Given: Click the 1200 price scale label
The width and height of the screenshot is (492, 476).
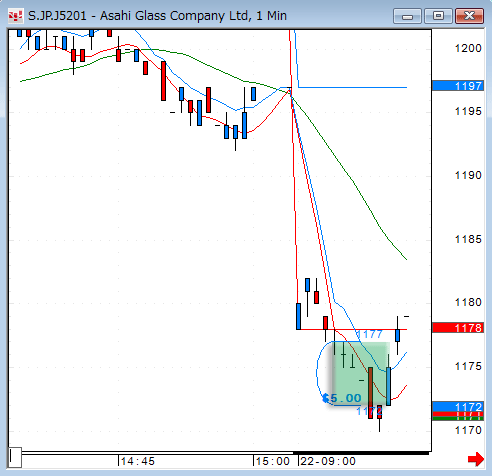Looking at the screenshot, I should (468, 48).
